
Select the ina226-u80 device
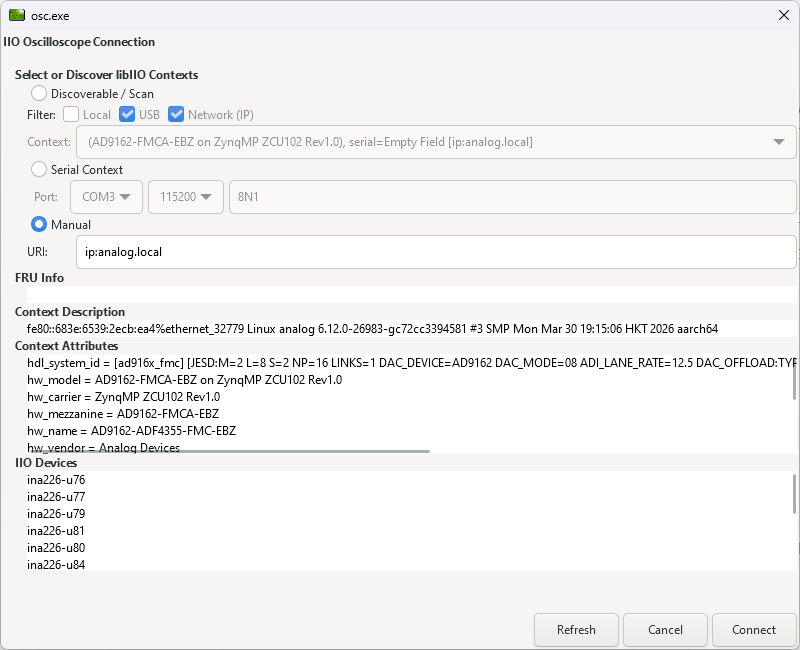56,548
